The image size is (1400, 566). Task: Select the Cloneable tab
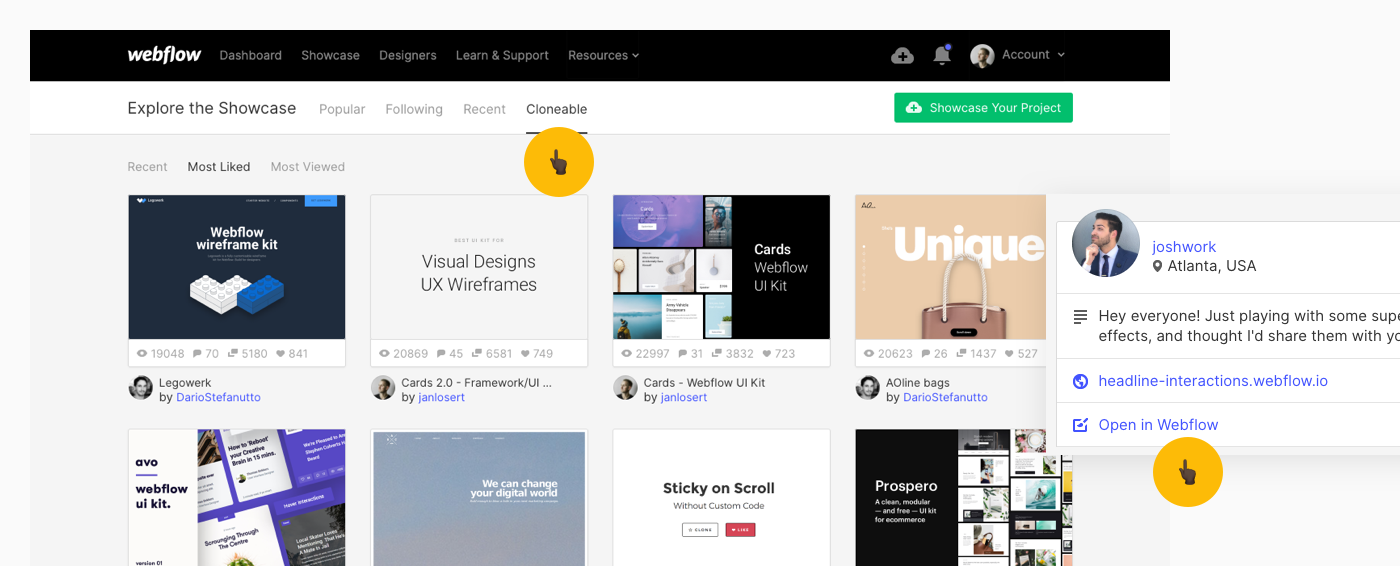(556, 109)
